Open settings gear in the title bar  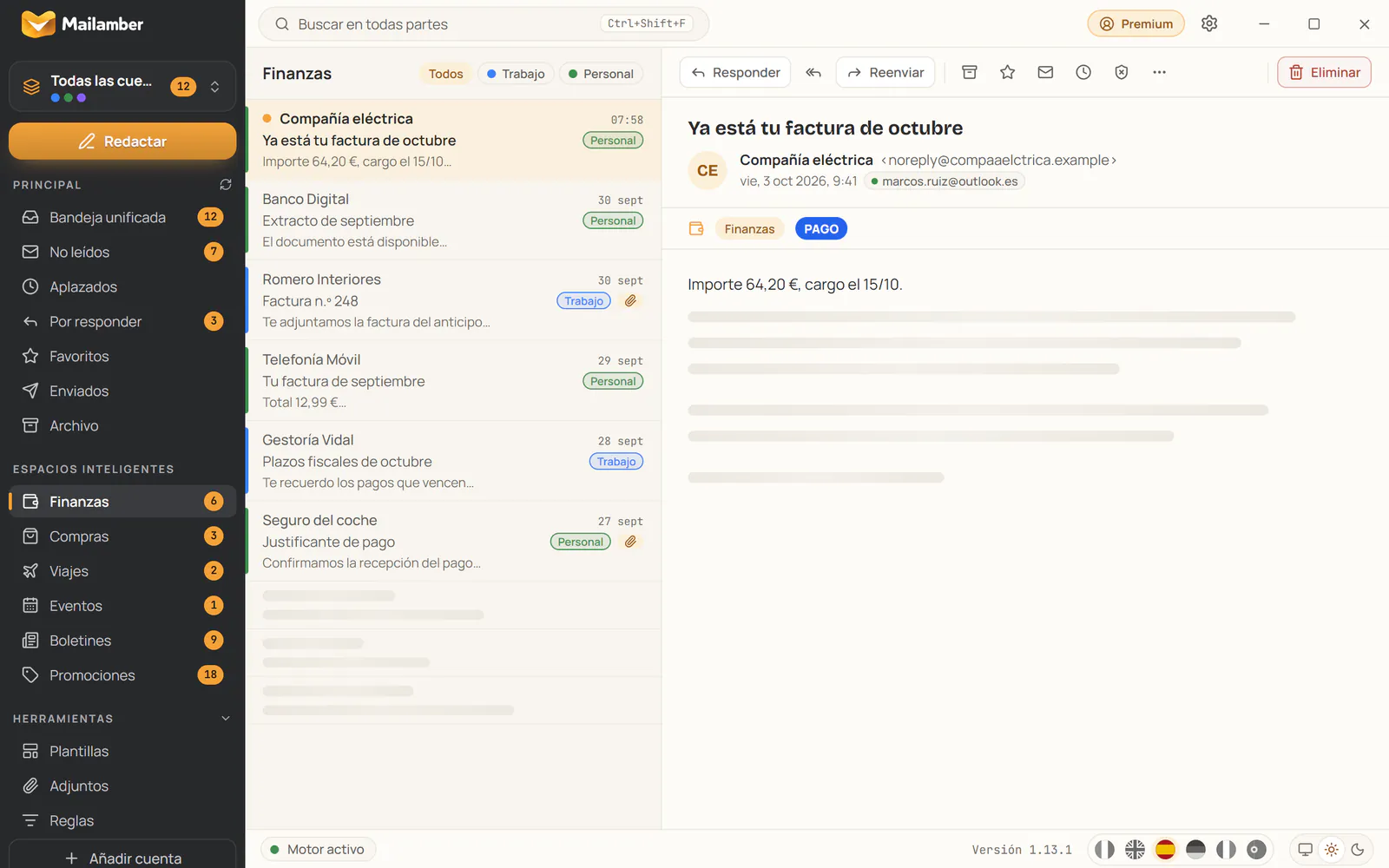click(x=1209, y=23)
